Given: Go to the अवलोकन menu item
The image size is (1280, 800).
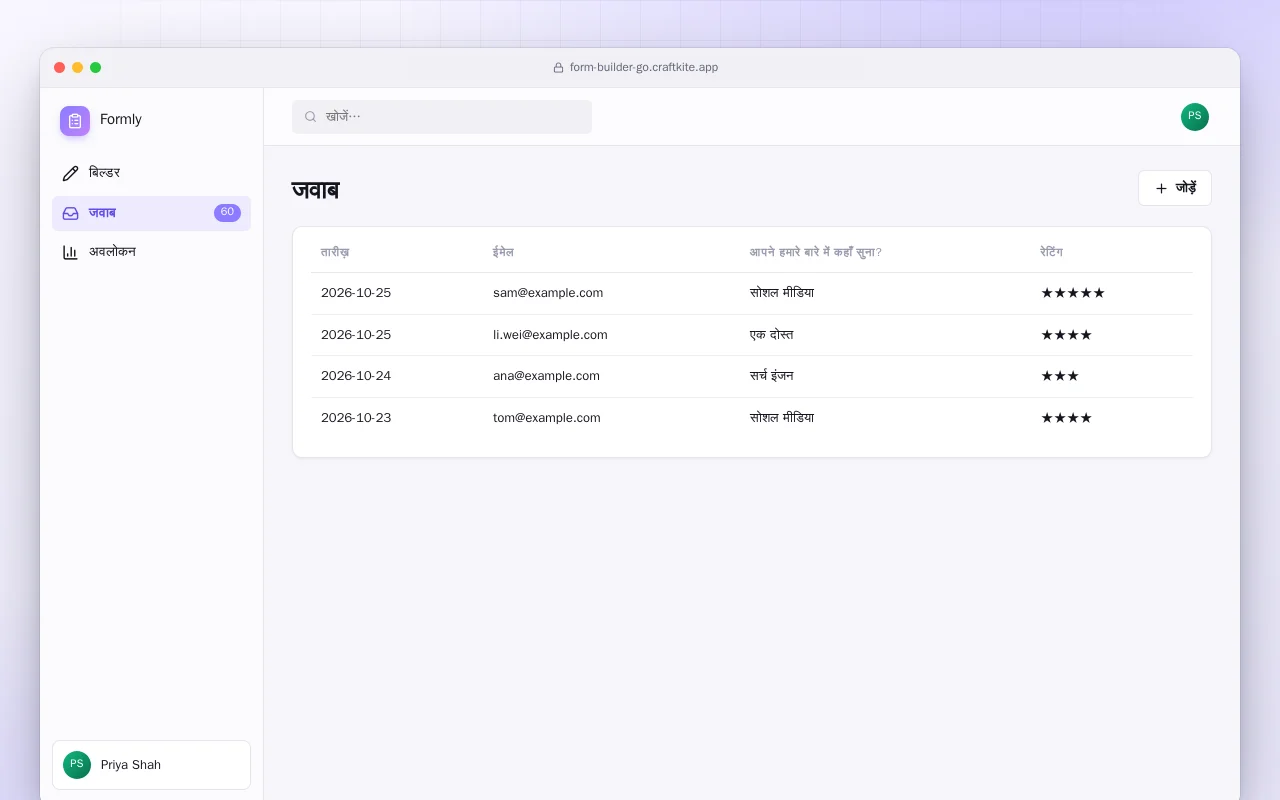Looking at the screenshot, I should coord(151,252).
